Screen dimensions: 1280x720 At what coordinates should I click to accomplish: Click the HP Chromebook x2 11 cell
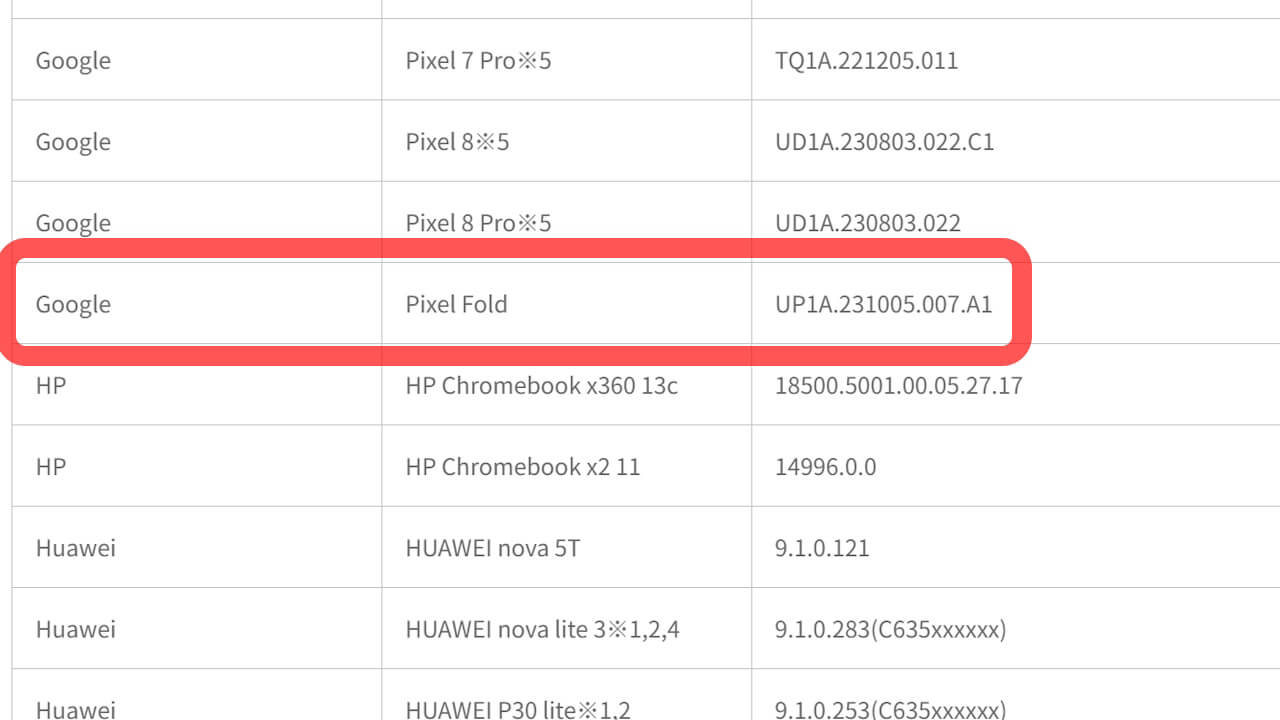pos(522,466)
